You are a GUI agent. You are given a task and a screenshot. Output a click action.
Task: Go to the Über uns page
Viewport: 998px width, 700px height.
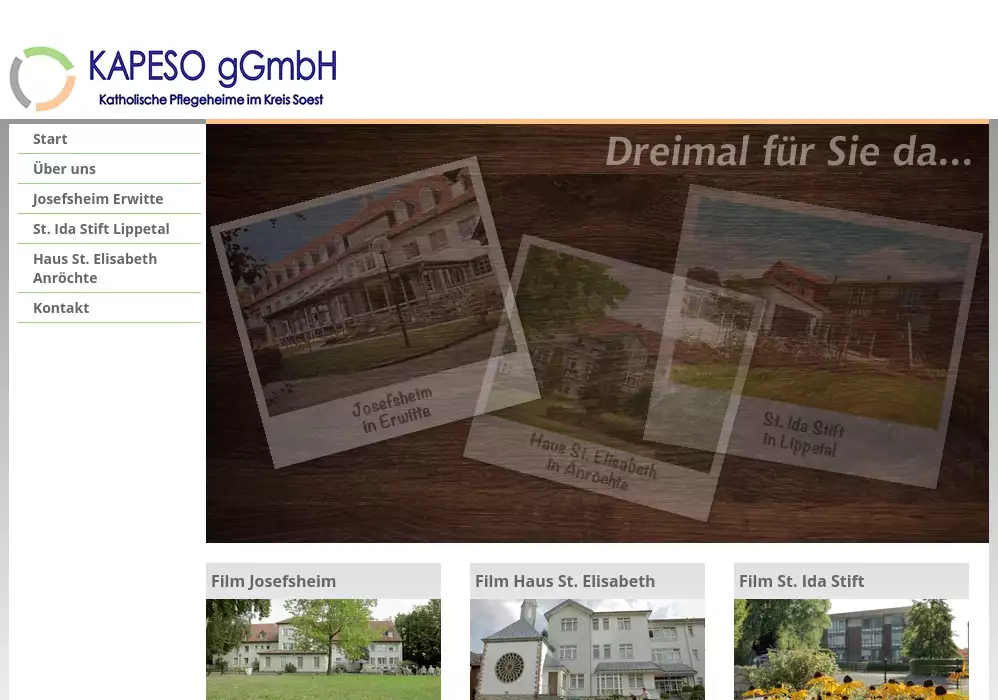pos(64,169)
